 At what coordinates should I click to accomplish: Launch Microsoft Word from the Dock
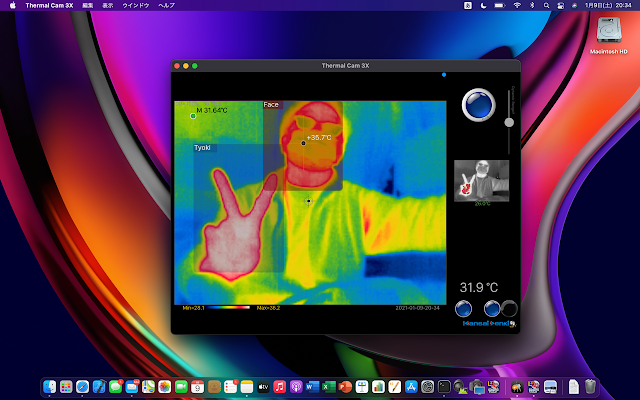click(x=313, y=386)
